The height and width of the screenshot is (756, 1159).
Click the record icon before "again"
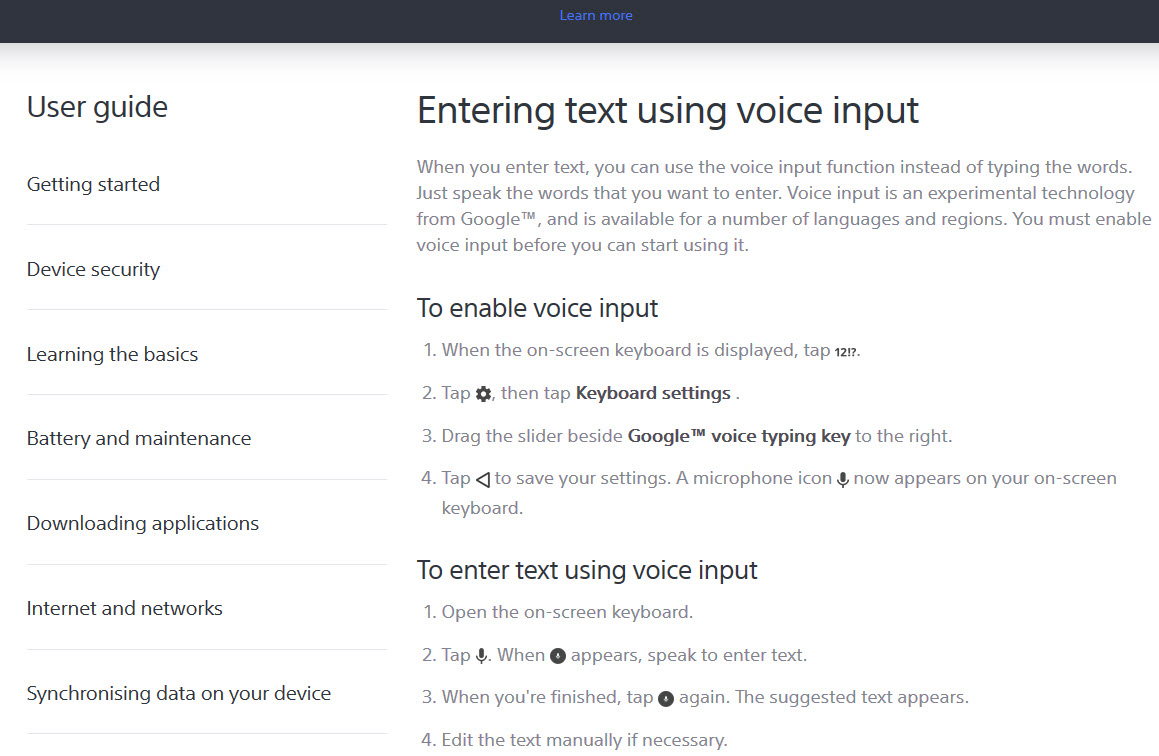666,698
